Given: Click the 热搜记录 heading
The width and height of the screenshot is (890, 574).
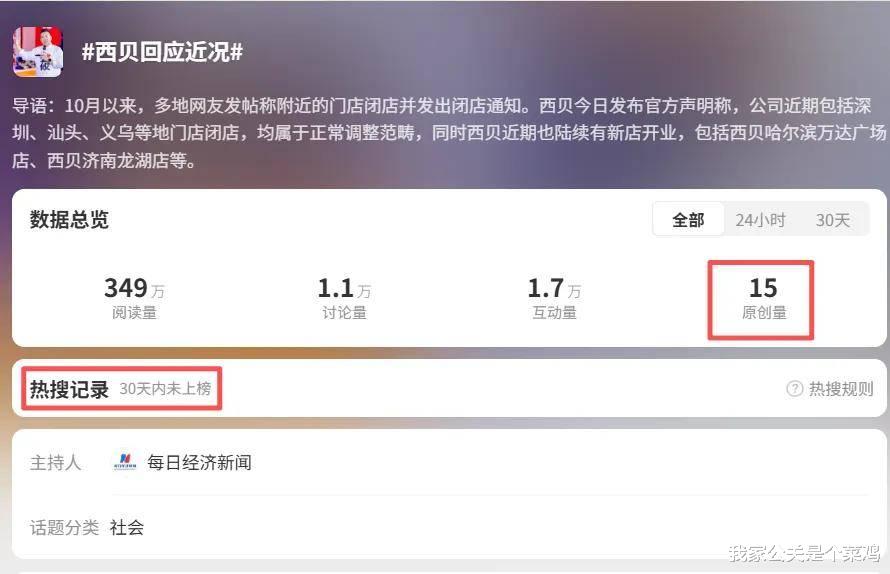Looking at the screenshot, I should pyautogui.click(x=69, y=389).
